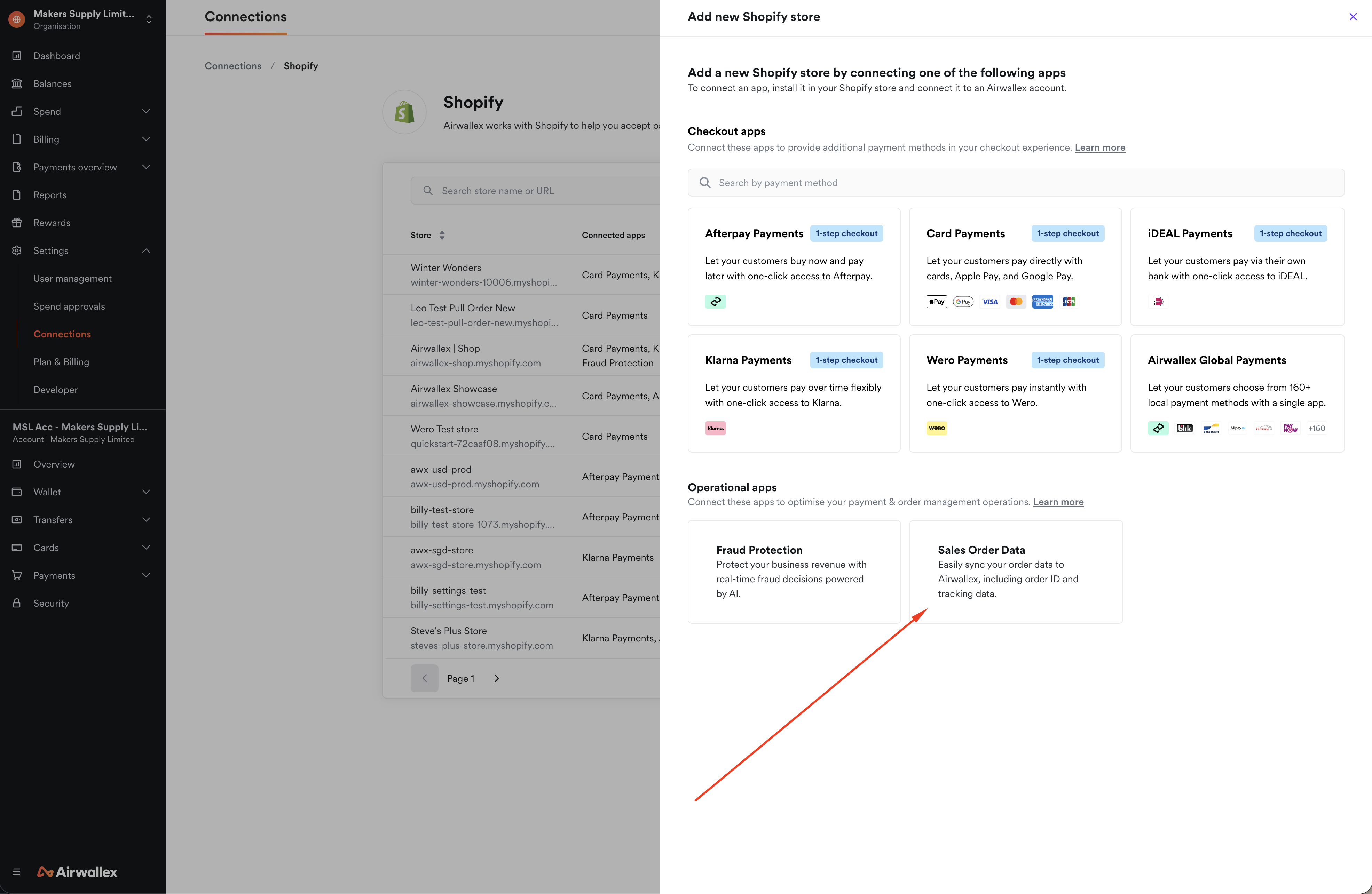Click the Visa icon on Card Payments
The height and width of the screenshot is (894, 1372).
point(990,301)
